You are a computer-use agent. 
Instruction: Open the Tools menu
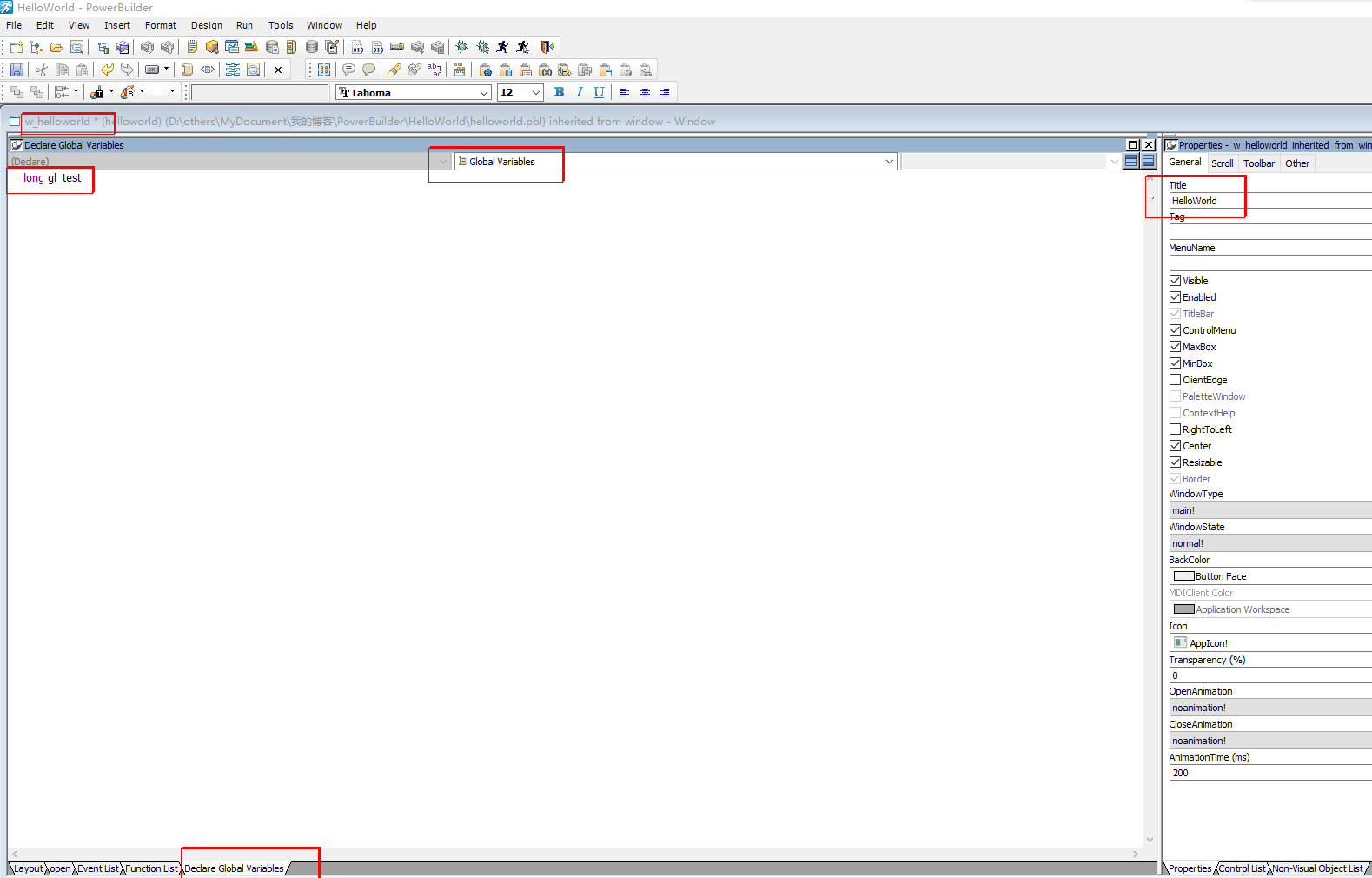coord(281,25)
